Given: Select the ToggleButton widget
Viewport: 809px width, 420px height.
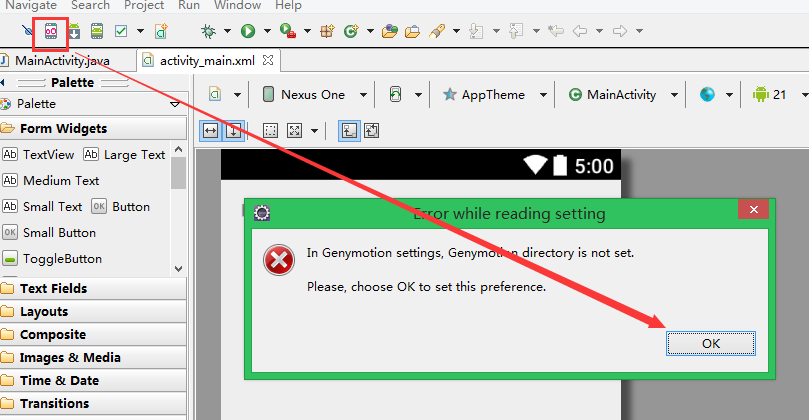Looking at the screenshot, I should tap(52, 259).
